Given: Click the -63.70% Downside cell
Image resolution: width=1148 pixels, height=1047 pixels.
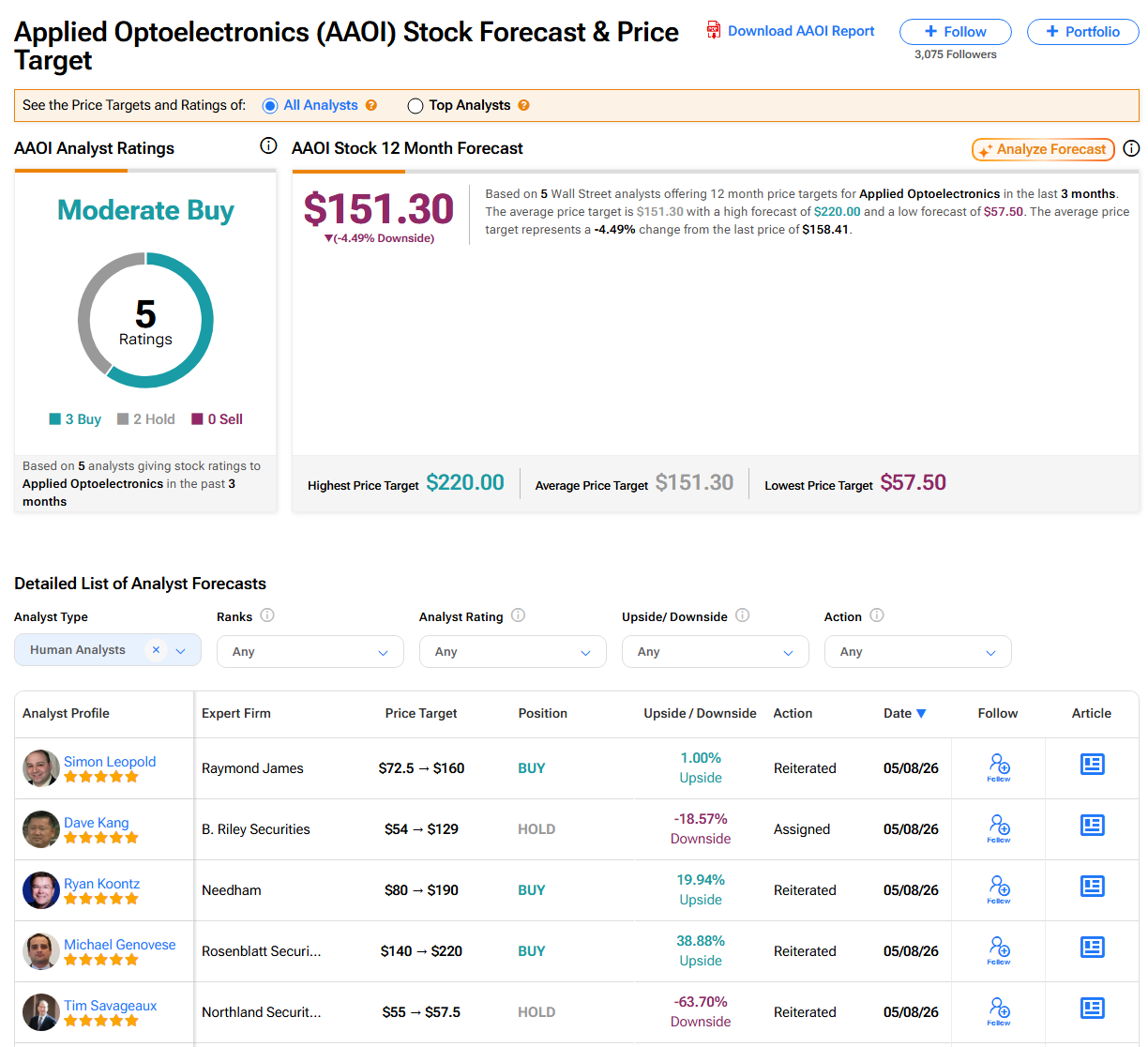Looking at the screenshot, I should click(x=701, y=1011).
